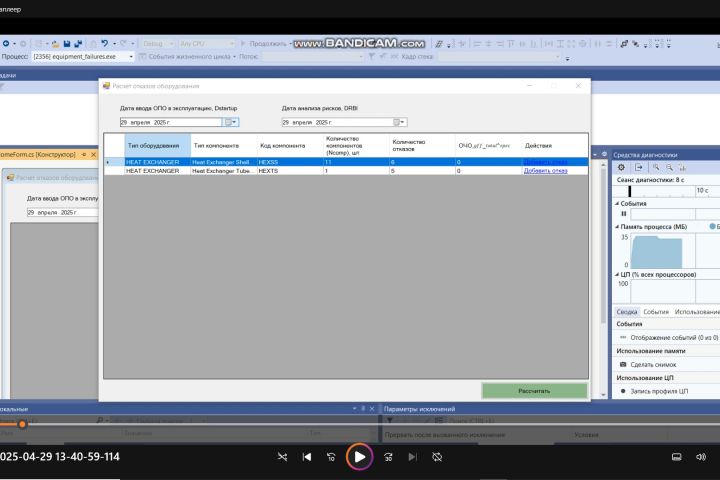720x480 pixels.
Task: Skip to the previous video track
Action: point(307,457)
